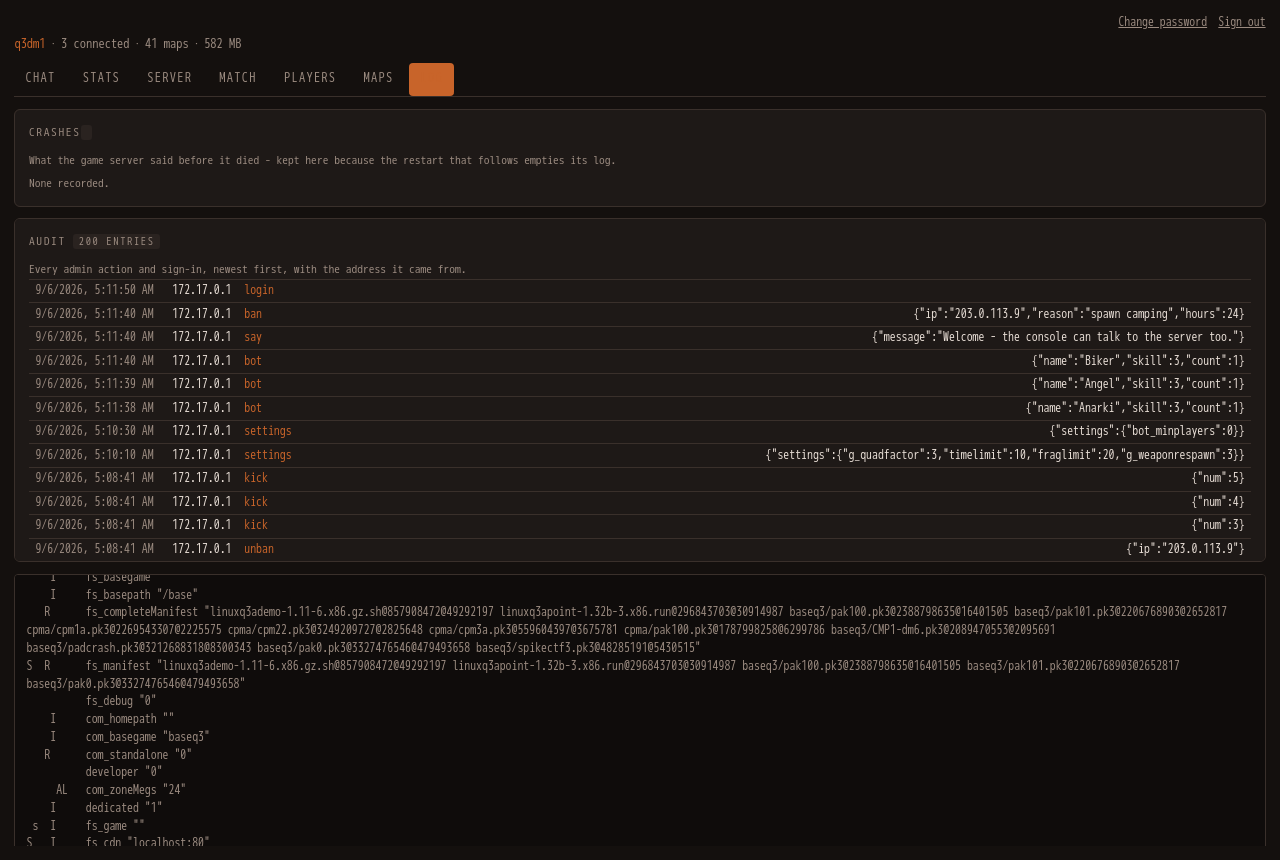The image size is (1280, 860).
Task: Click the q3dm1 map name in header
Action: pos(30,44)
